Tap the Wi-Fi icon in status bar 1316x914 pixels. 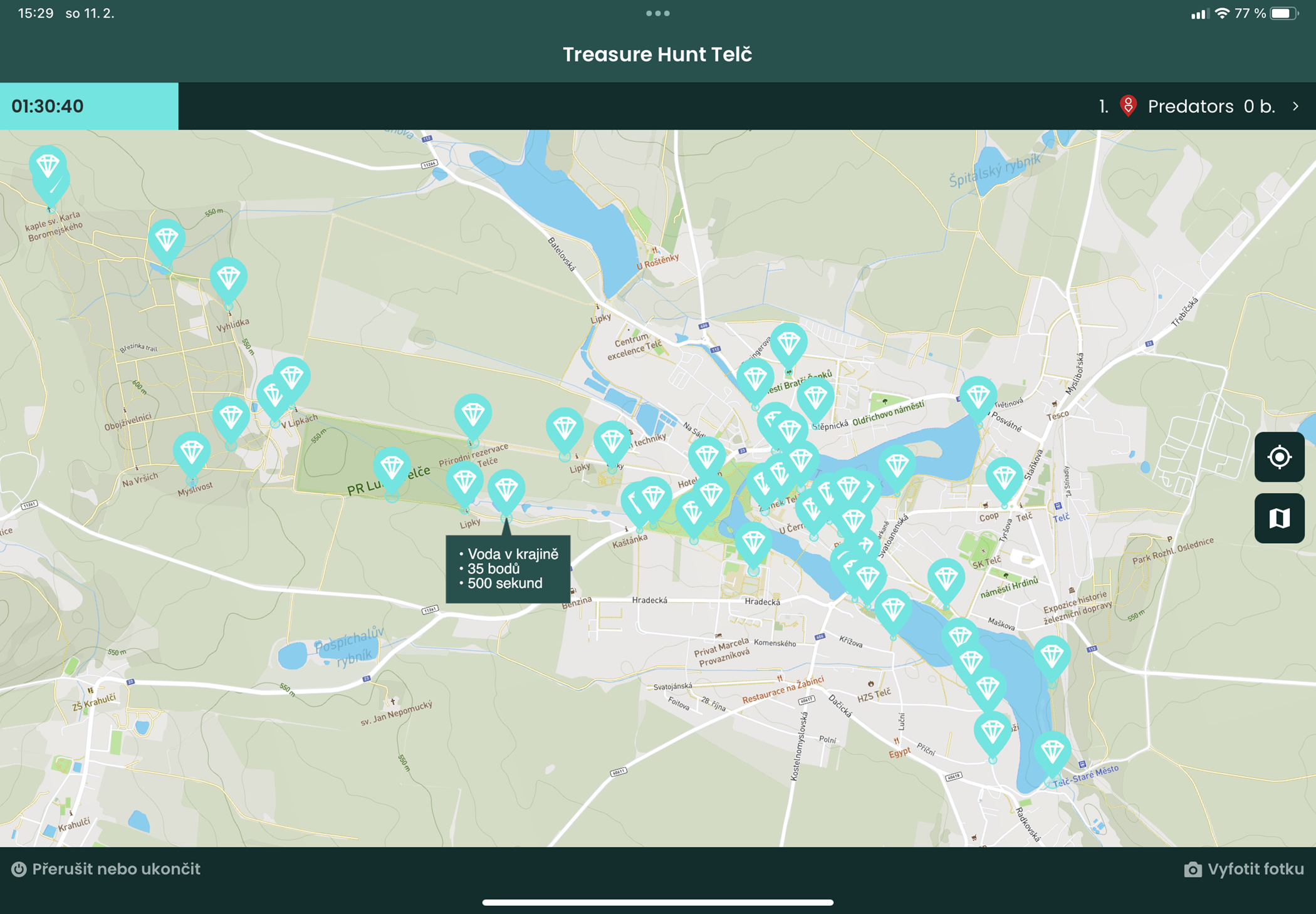coord(1221,13)
